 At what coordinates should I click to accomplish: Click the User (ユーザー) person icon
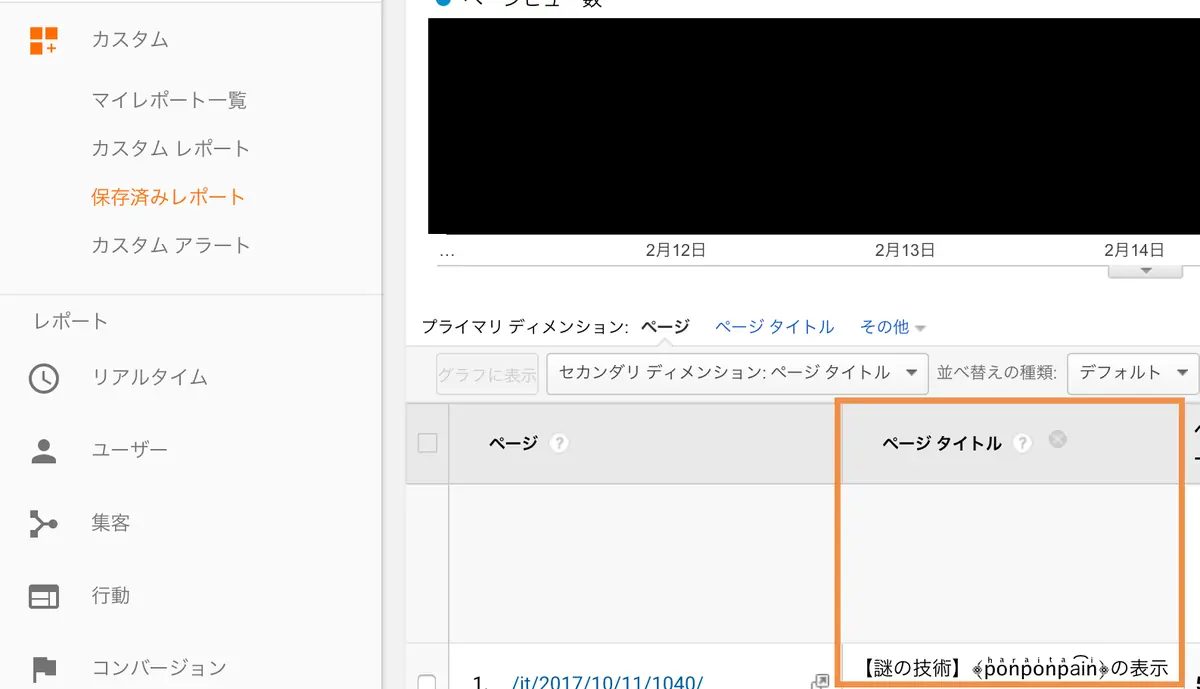44,451
